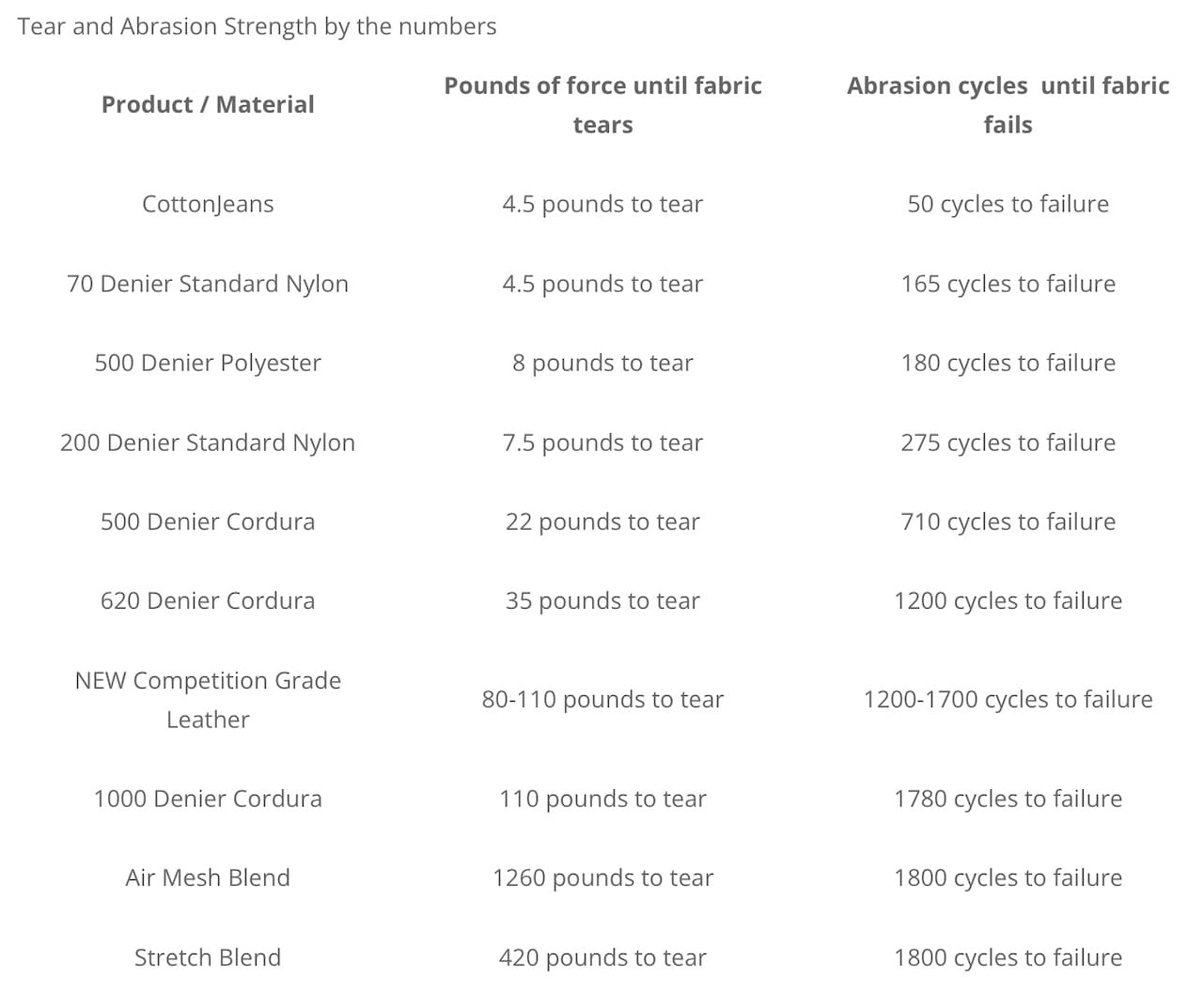Click the "1000 Denier Cordura" cell

(x=208, y=799)
